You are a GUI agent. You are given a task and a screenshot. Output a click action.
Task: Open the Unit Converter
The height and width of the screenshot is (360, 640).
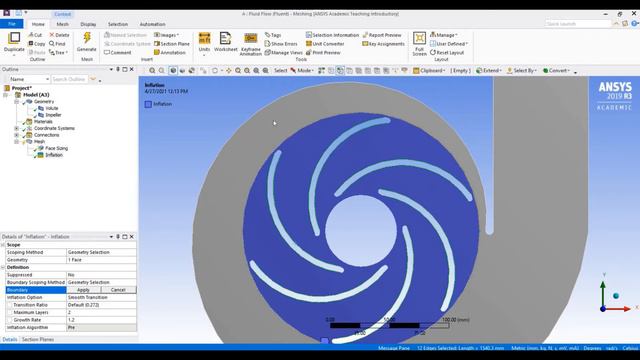pyautogui.click(x=325, y=44)
